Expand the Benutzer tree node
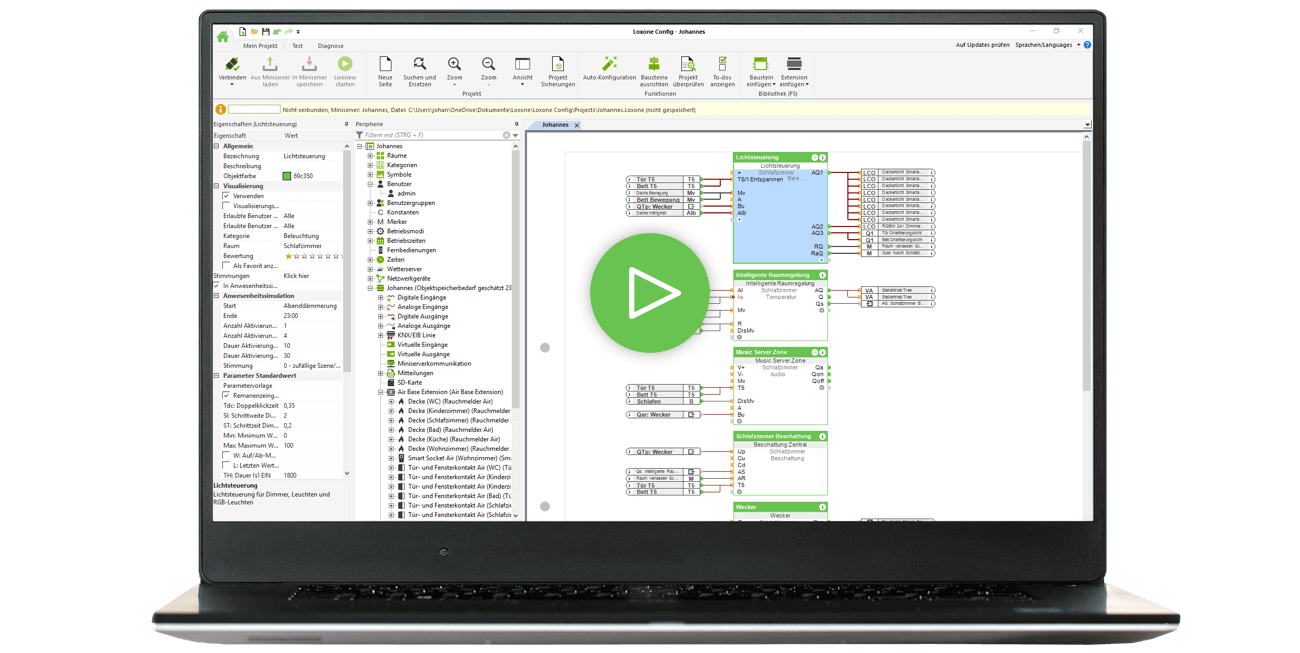 coord(372,184)
